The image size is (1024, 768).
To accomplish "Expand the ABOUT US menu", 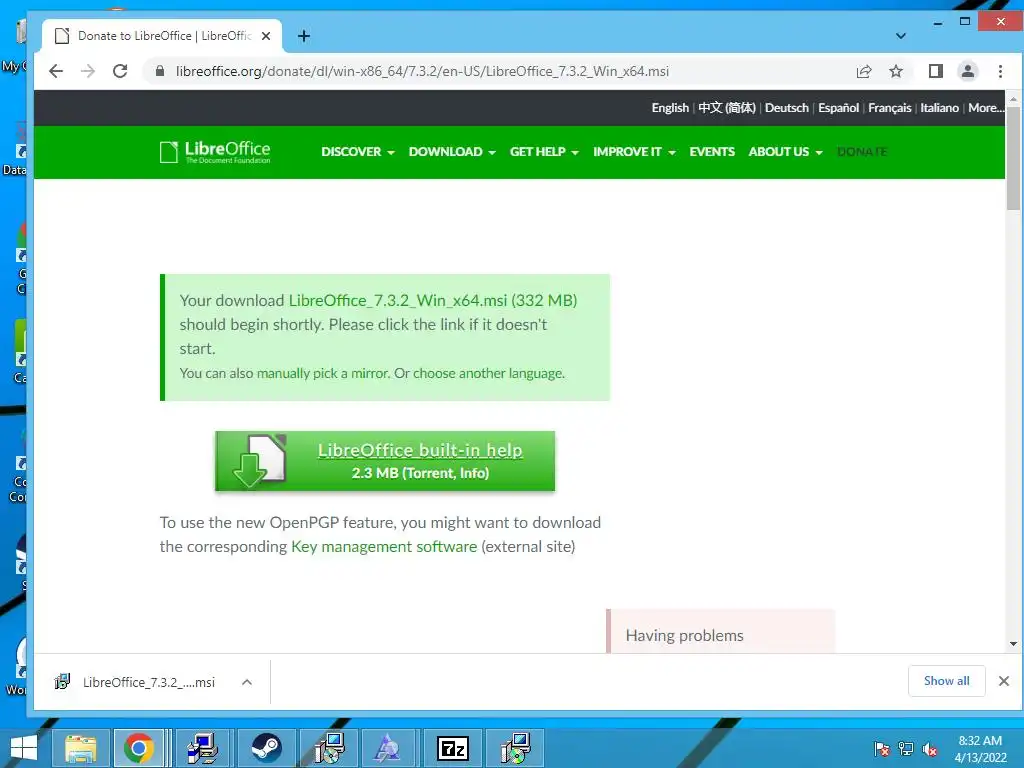I will (785, 152).
